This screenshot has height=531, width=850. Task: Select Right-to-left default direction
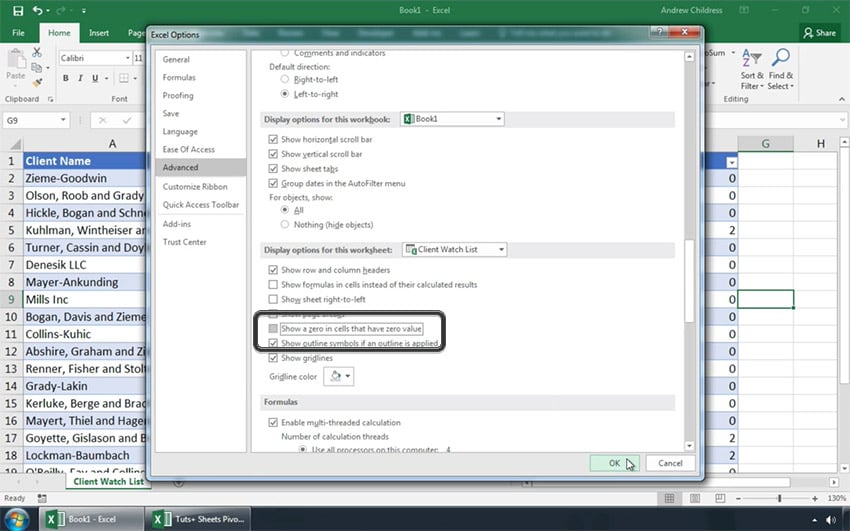pyautogui.click(x=285, y=79)
